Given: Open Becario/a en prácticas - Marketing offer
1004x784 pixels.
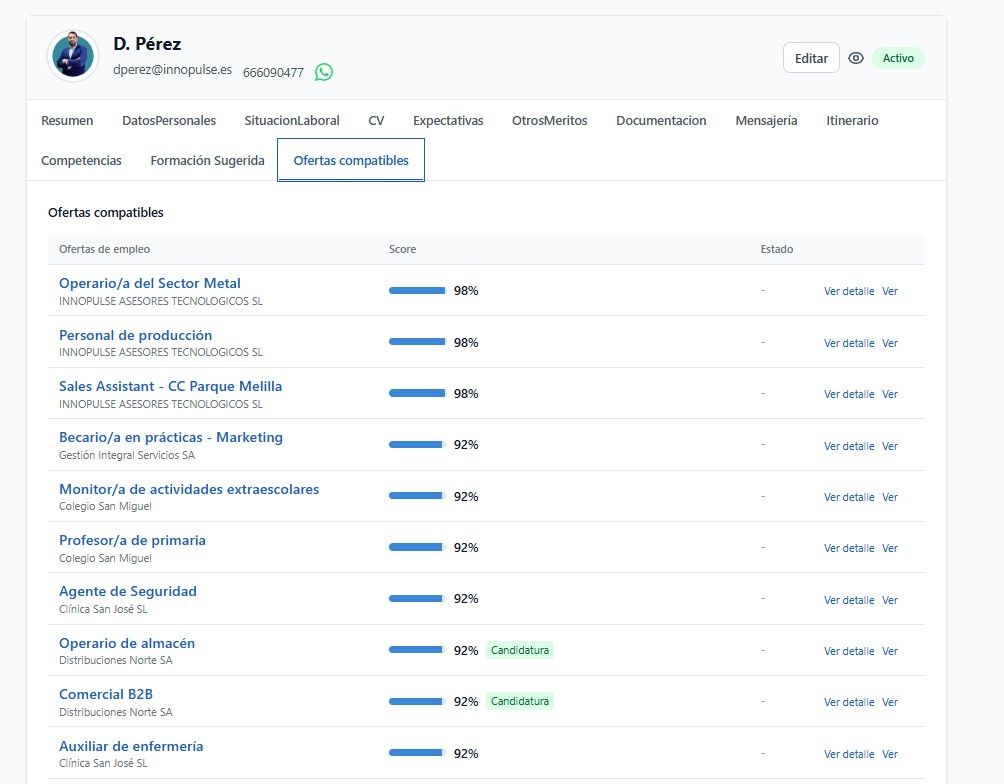Looking at the screenshot, I should (171, 437).
